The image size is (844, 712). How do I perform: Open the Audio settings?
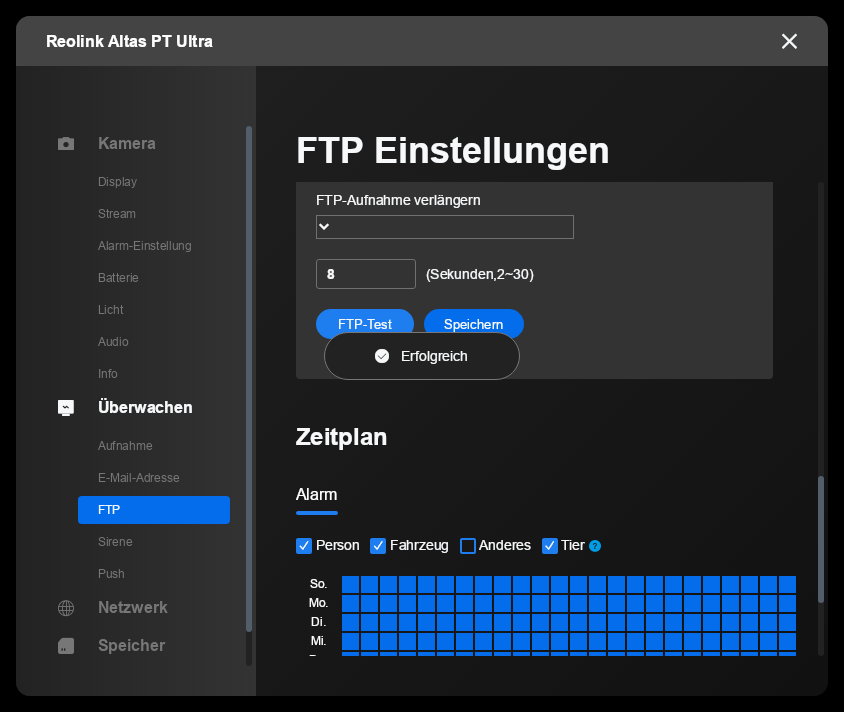(x=113, y=342)
